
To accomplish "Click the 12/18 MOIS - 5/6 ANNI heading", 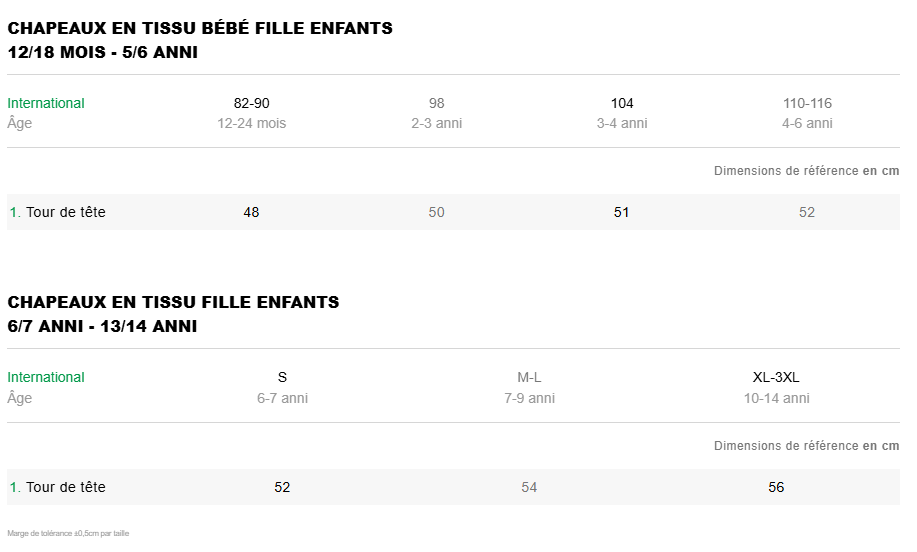I will (x=102, y=52).
